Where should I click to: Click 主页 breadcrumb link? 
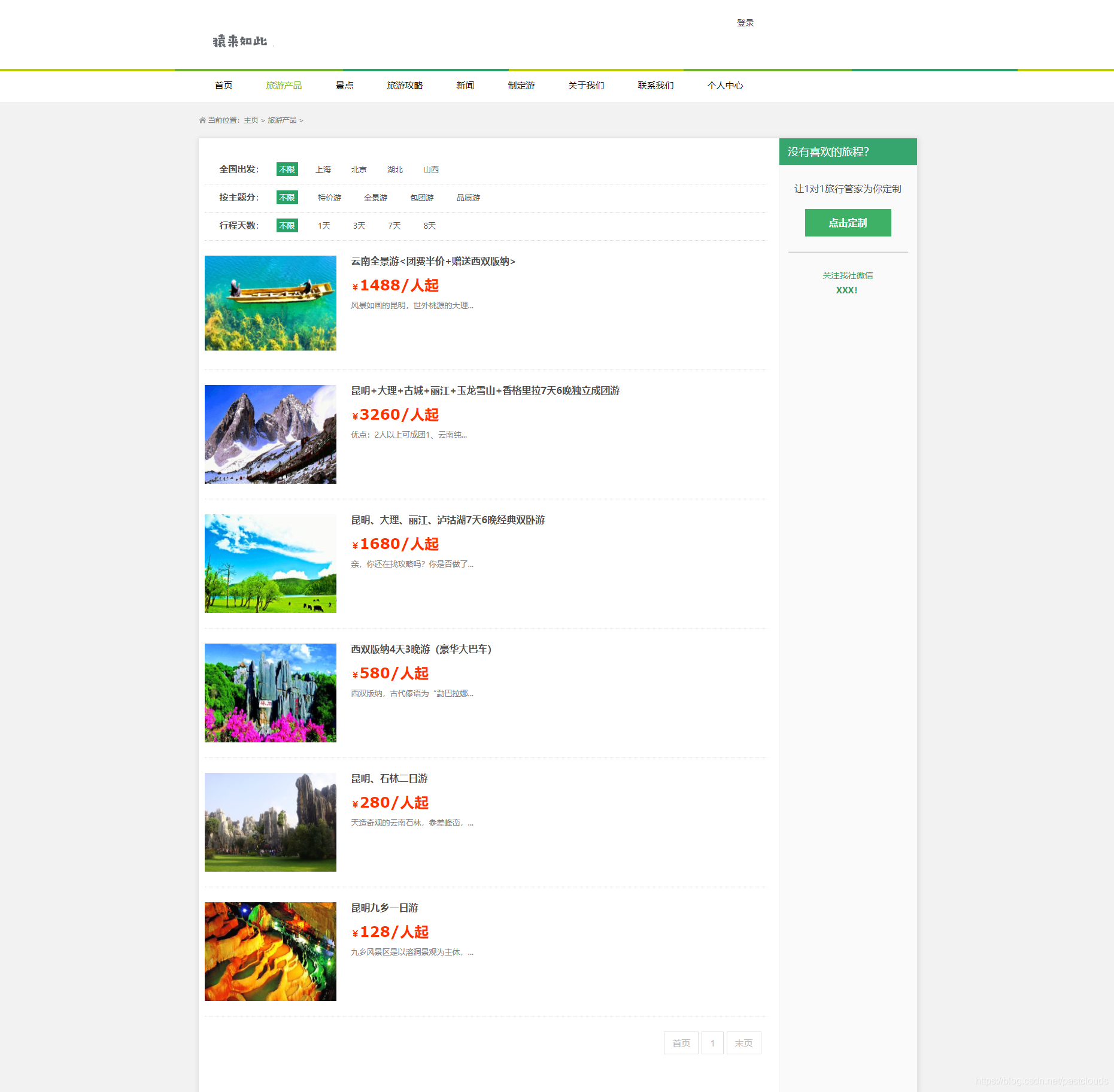point(251,120)
